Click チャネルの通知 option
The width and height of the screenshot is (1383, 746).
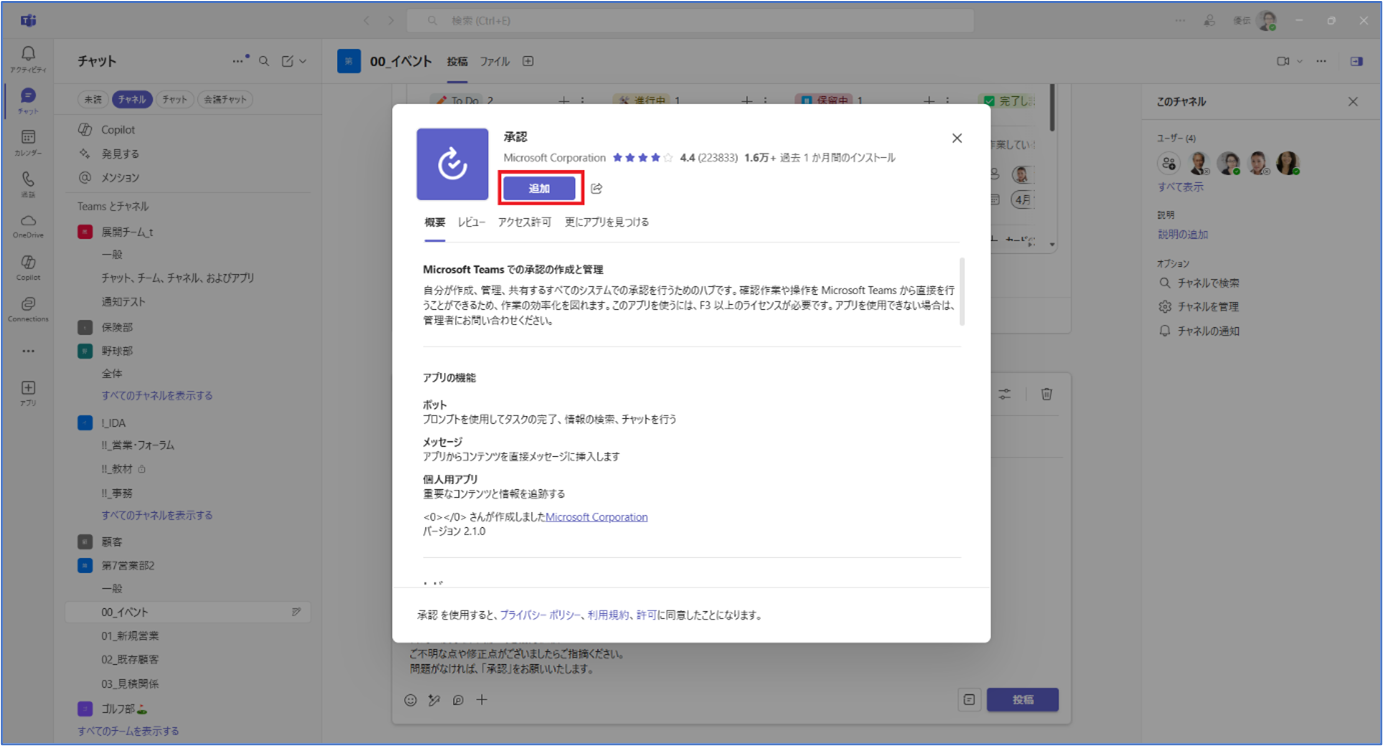(x=1199, y=331)
